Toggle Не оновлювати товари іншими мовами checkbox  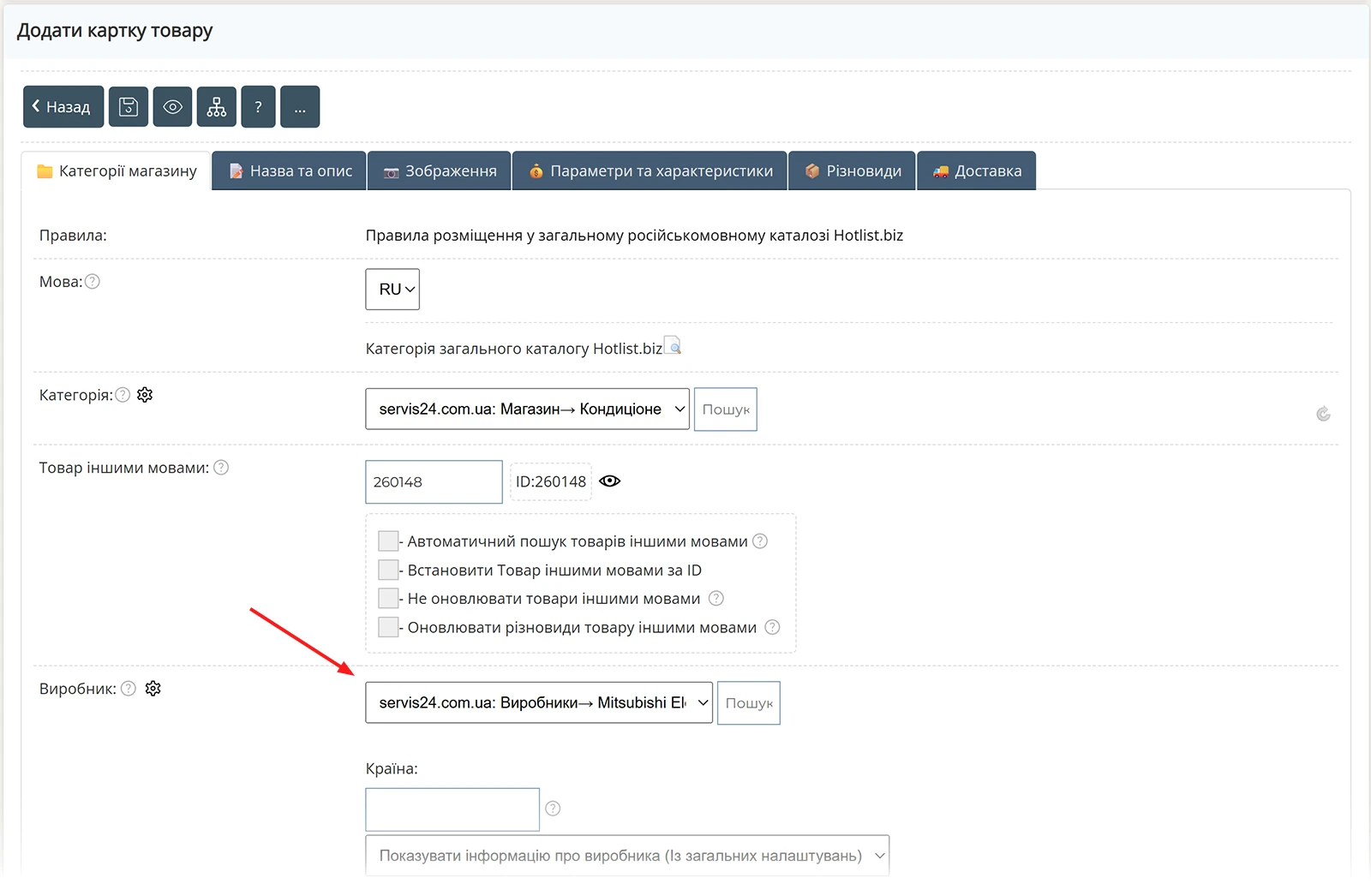click(388, 599)
